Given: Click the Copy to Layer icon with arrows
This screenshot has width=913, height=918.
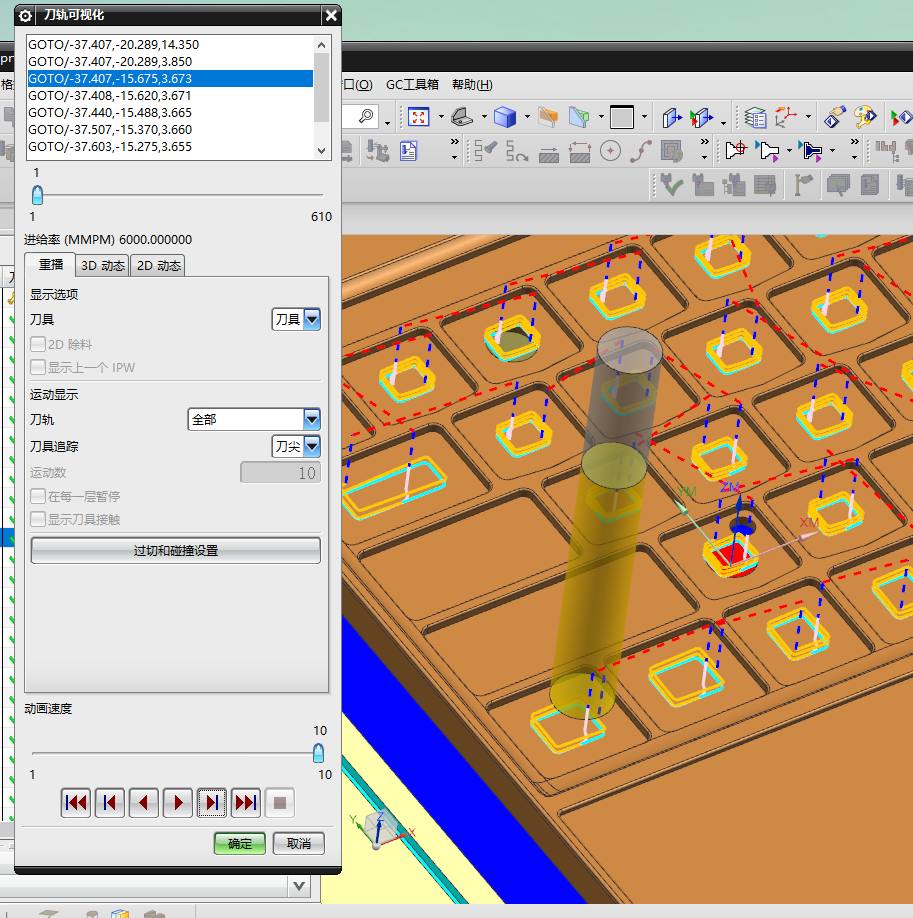Looking at the screenshot, I should (702, 118).
